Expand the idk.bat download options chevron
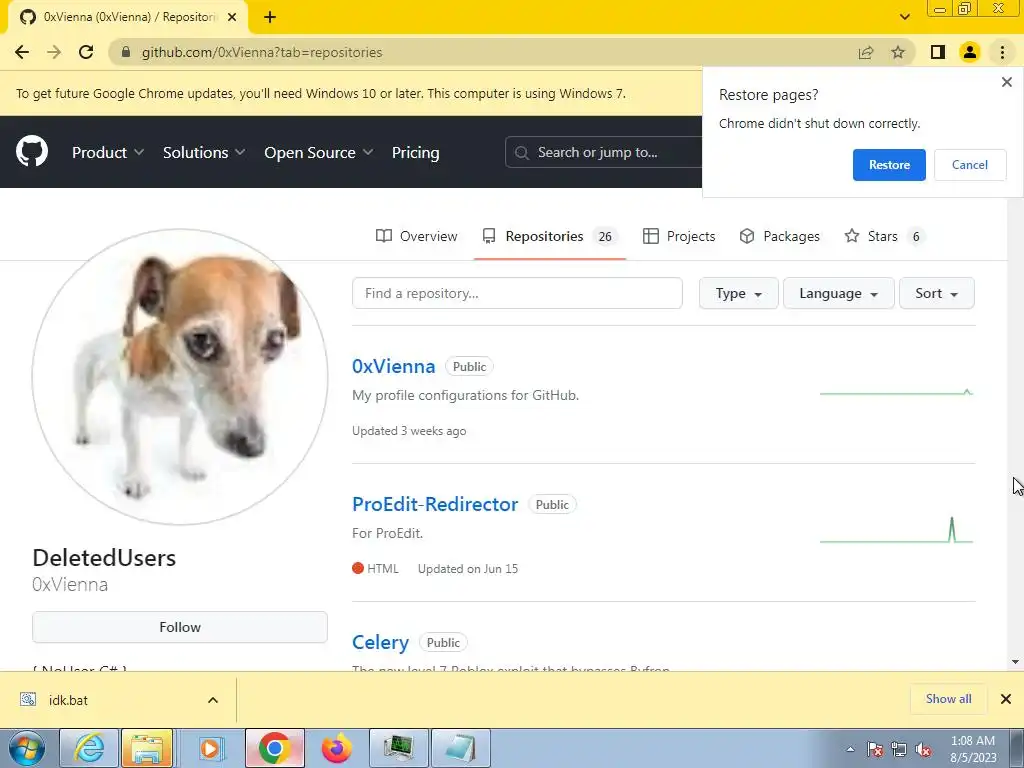The image size is (1024, 768). pos(213,700)
